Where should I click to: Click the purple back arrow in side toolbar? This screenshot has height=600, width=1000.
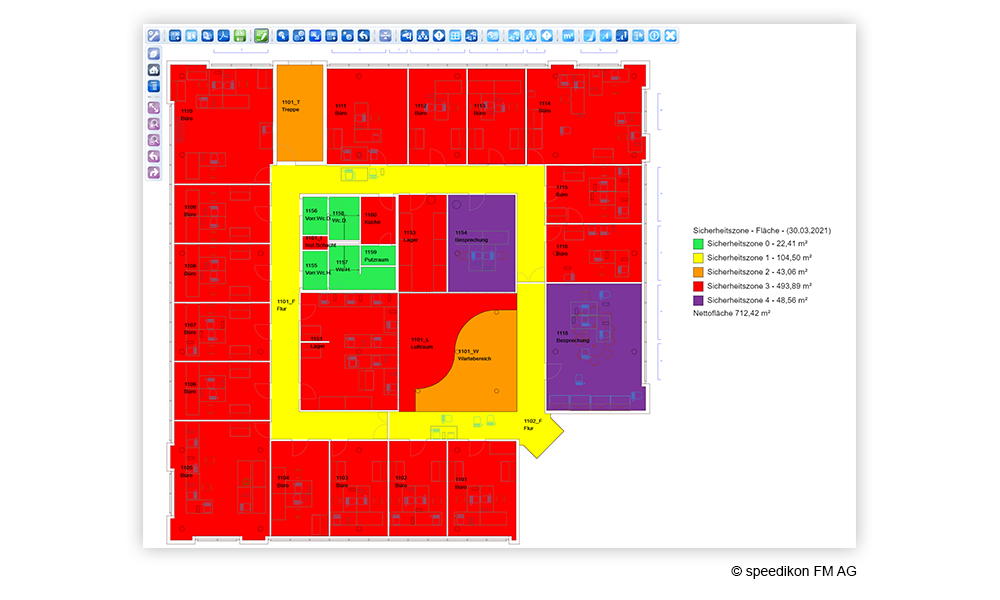[154, 156]
